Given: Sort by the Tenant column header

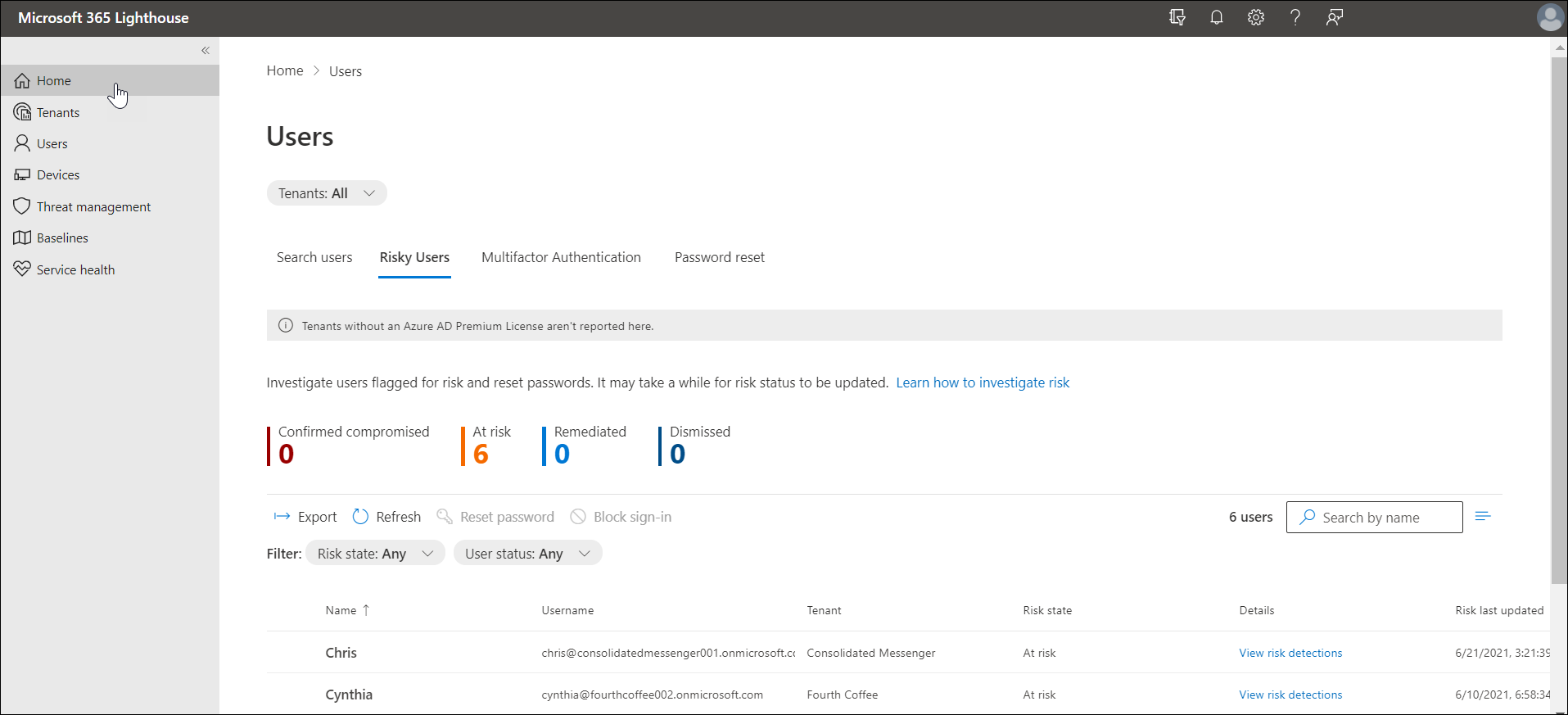Looking at the screenshot, I should (x=824, y=610).
